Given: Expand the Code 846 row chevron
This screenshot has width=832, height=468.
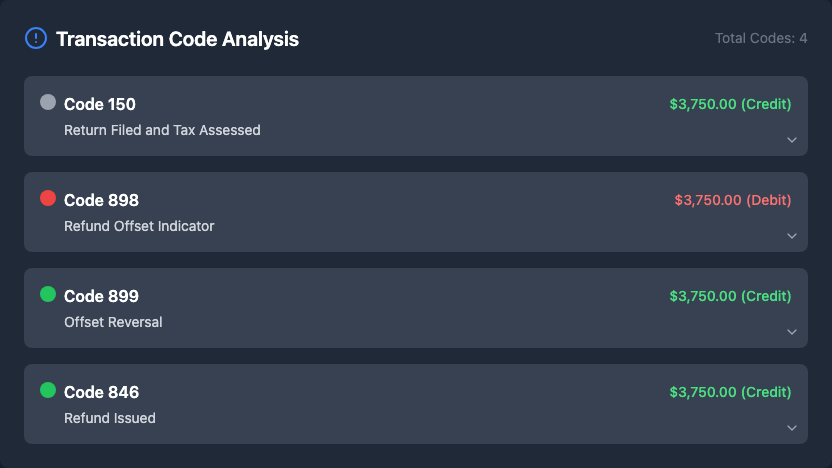Looking at the screenshot, I should pyautogui.click(x=792, y=428).
